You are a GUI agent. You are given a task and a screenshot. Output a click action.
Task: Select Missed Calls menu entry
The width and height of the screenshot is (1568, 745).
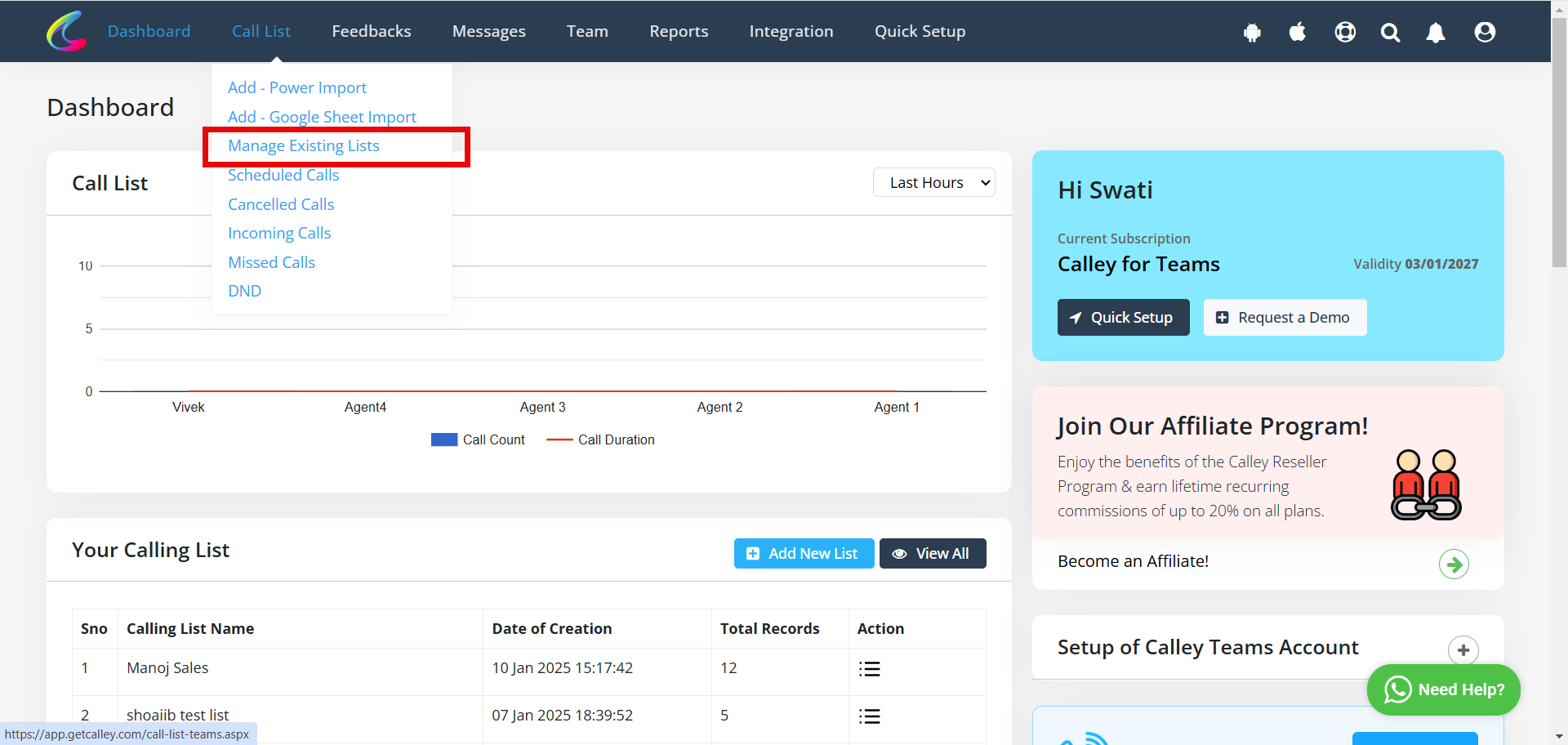(x=271, y=262)
